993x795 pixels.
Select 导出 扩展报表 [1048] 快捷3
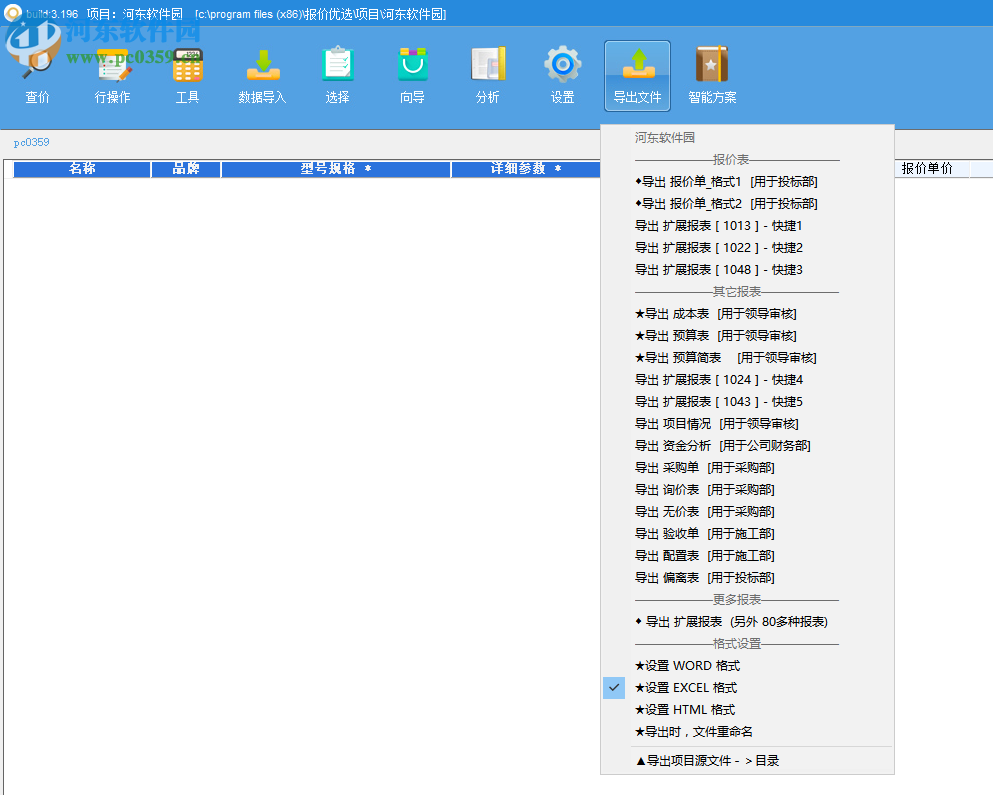coord(719,270)
